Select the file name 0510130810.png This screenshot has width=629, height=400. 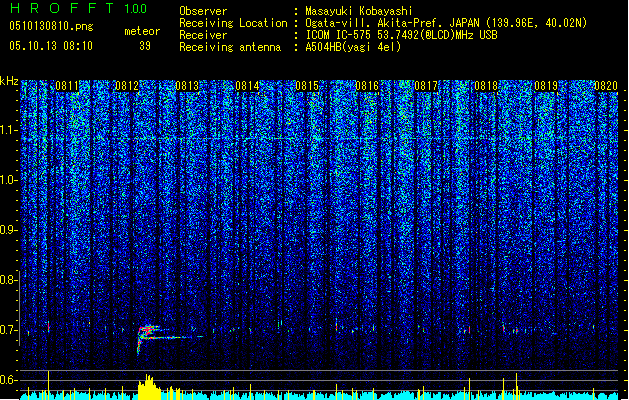tap(51, 26)
